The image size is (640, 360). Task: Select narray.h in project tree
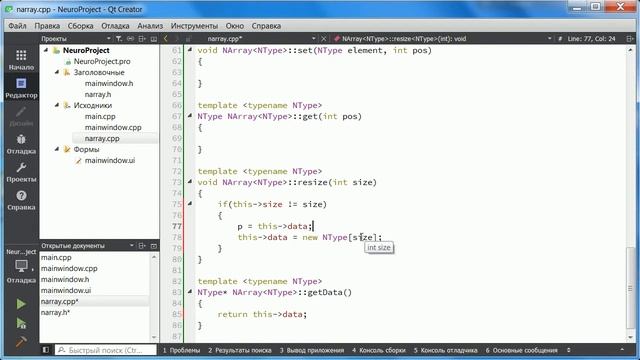(x=98, y=94)
